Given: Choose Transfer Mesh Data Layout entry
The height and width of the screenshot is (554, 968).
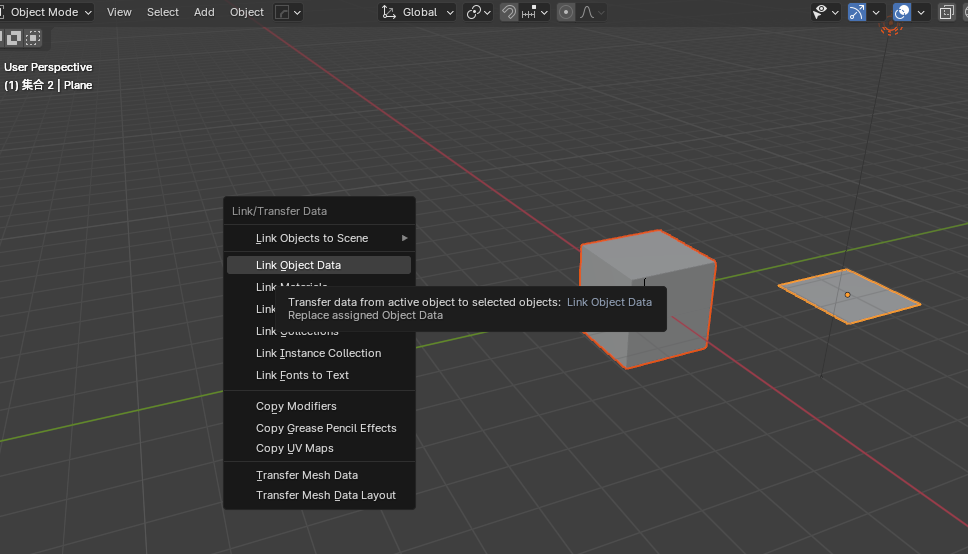Looking at the screenshot, I should tap(319, 495).
